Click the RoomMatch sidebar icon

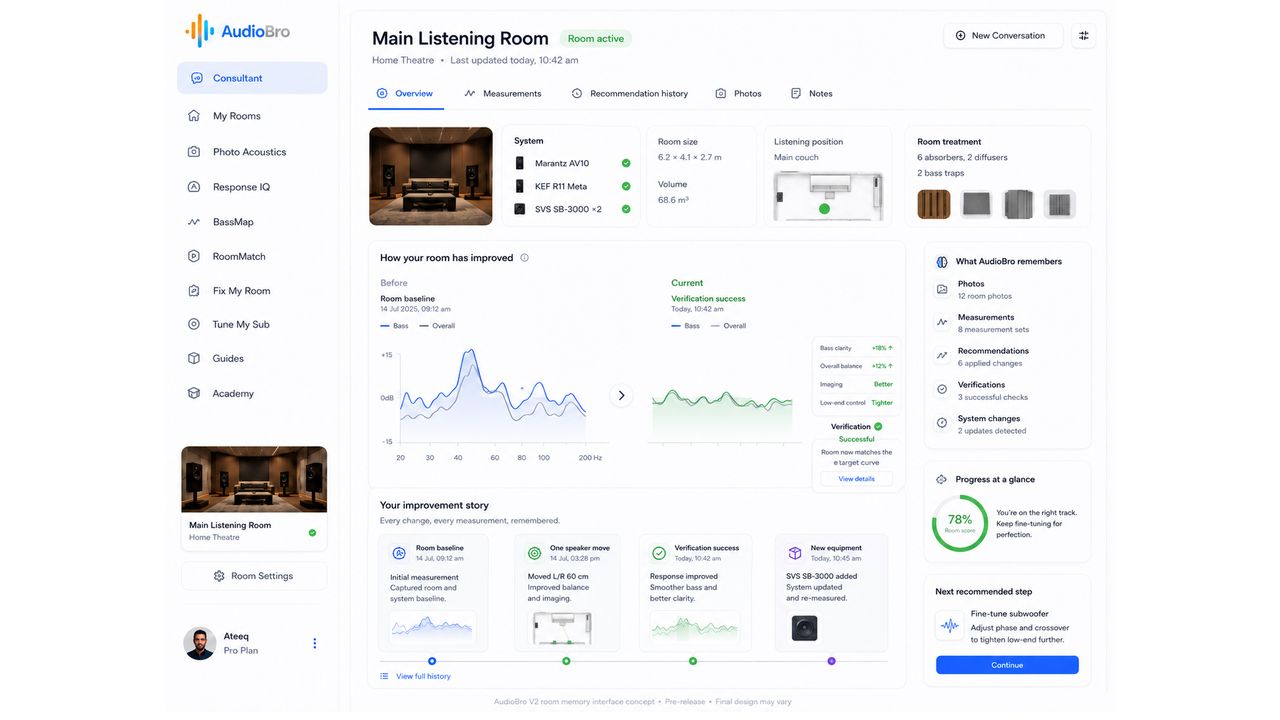pyautogui.click(x=194, y=256)
